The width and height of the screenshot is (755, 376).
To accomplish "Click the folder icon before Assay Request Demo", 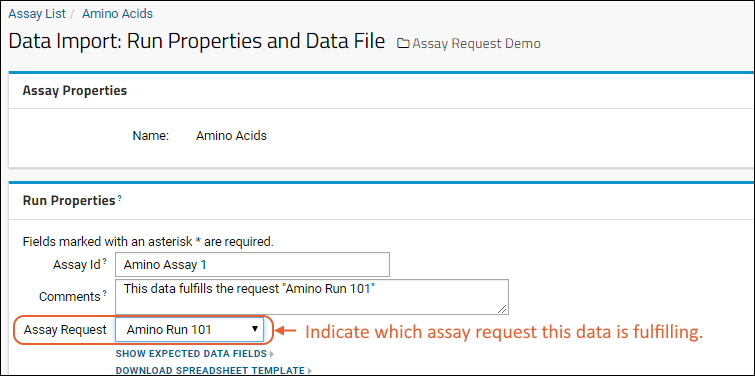I will pos(403,44).
